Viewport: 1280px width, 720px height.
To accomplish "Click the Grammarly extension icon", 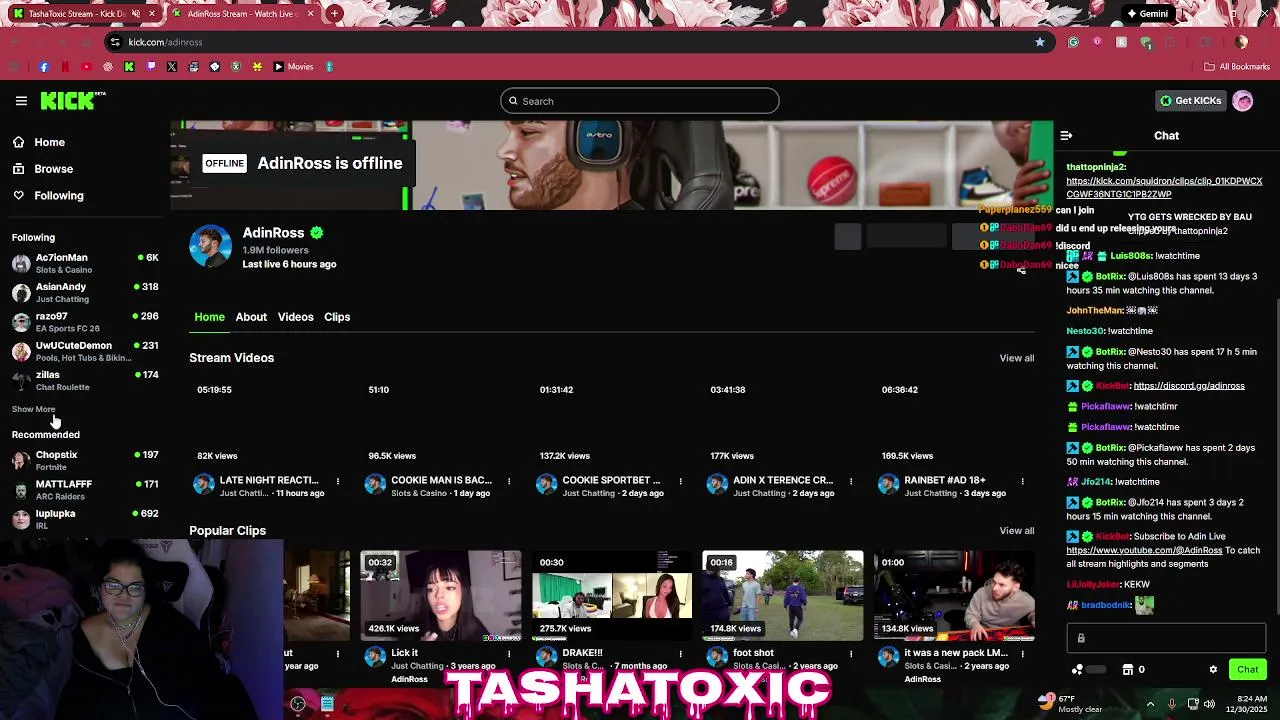I will (x=1073, y=42).
